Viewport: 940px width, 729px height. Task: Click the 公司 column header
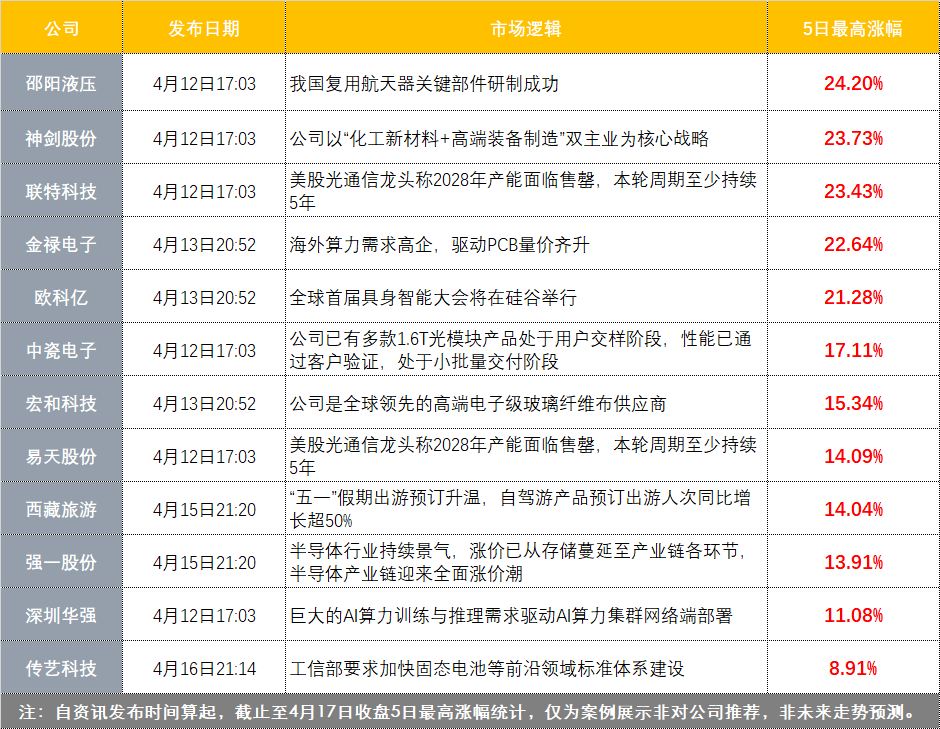(61, 28)
